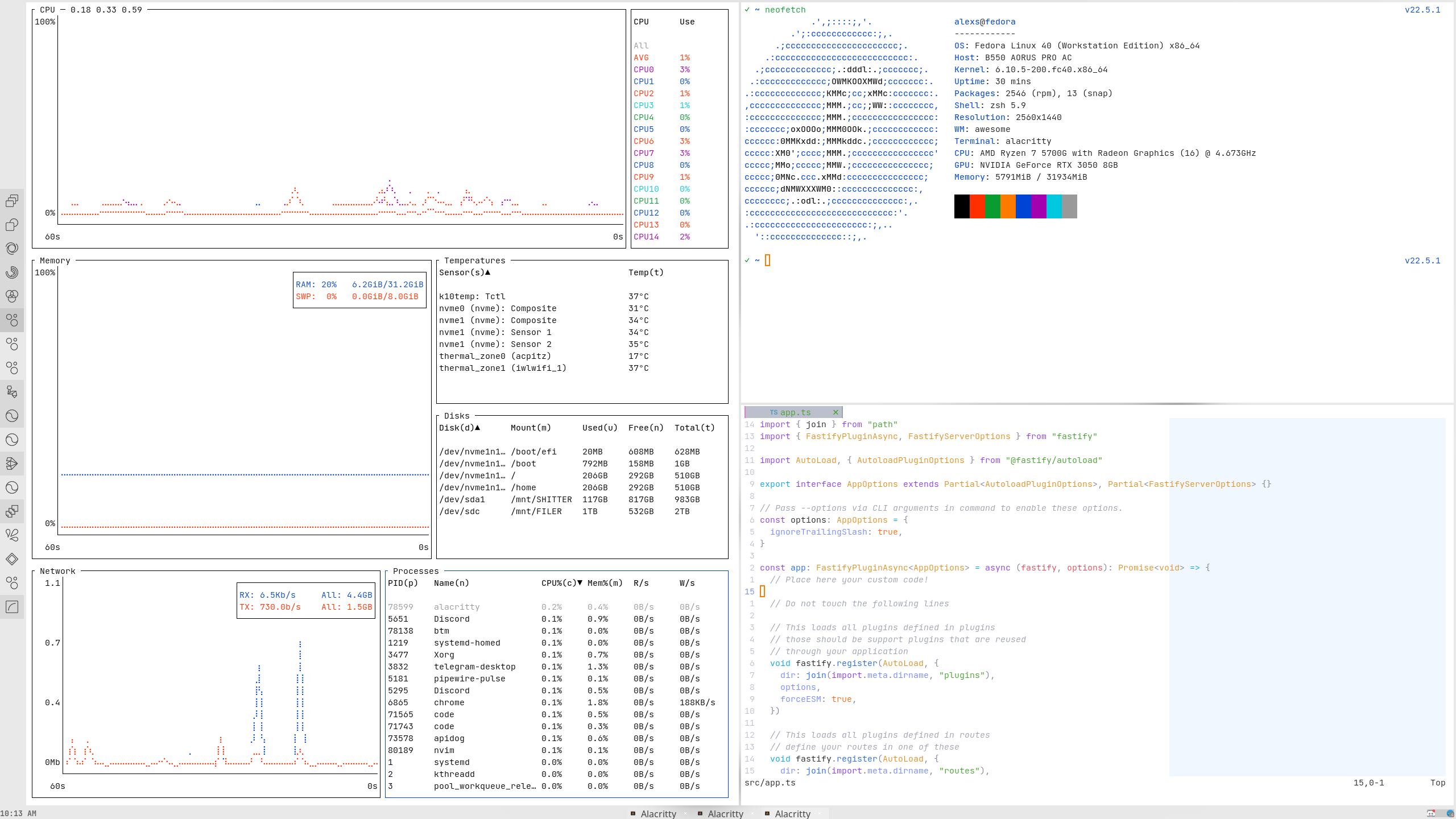1456x819 pixels.
Task: Switch to the app.ts editor tab
Action: tap(795, 412)
